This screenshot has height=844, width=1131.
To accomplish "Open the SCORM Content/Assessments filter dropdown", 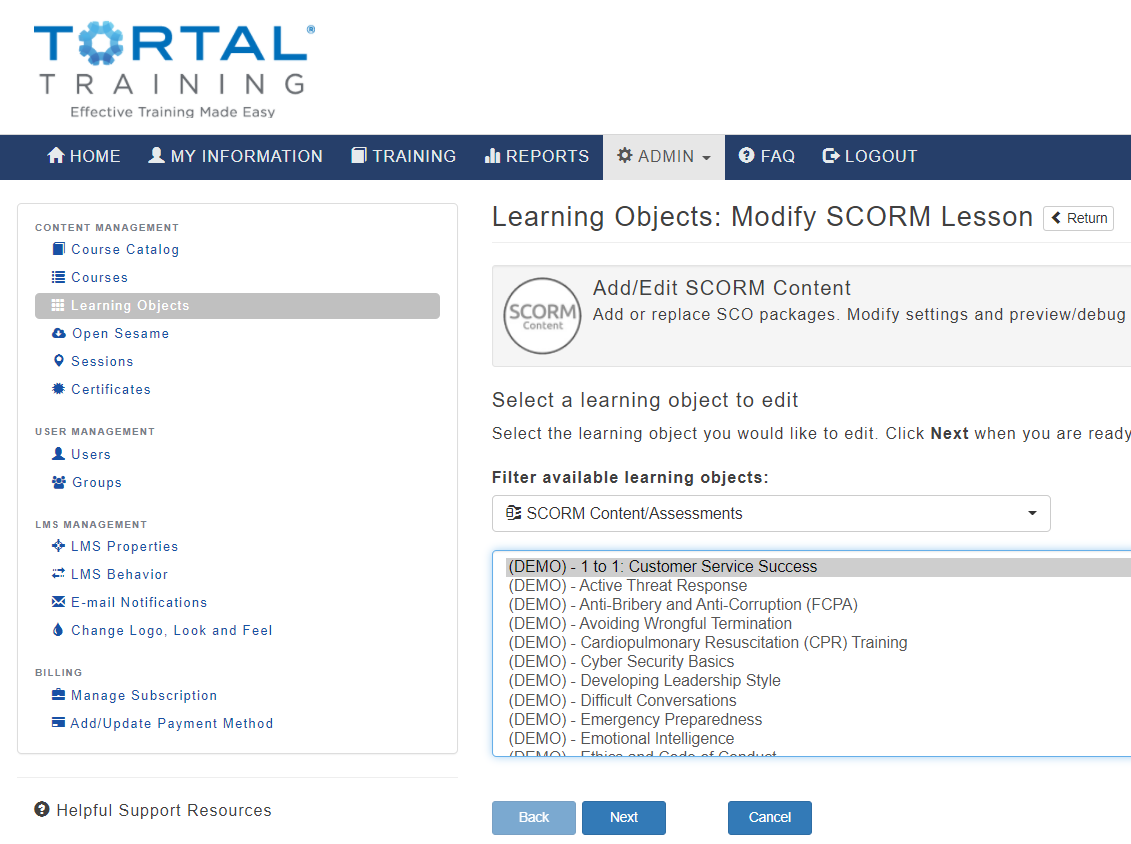I will pyautogui.click(x=771, y=514).
